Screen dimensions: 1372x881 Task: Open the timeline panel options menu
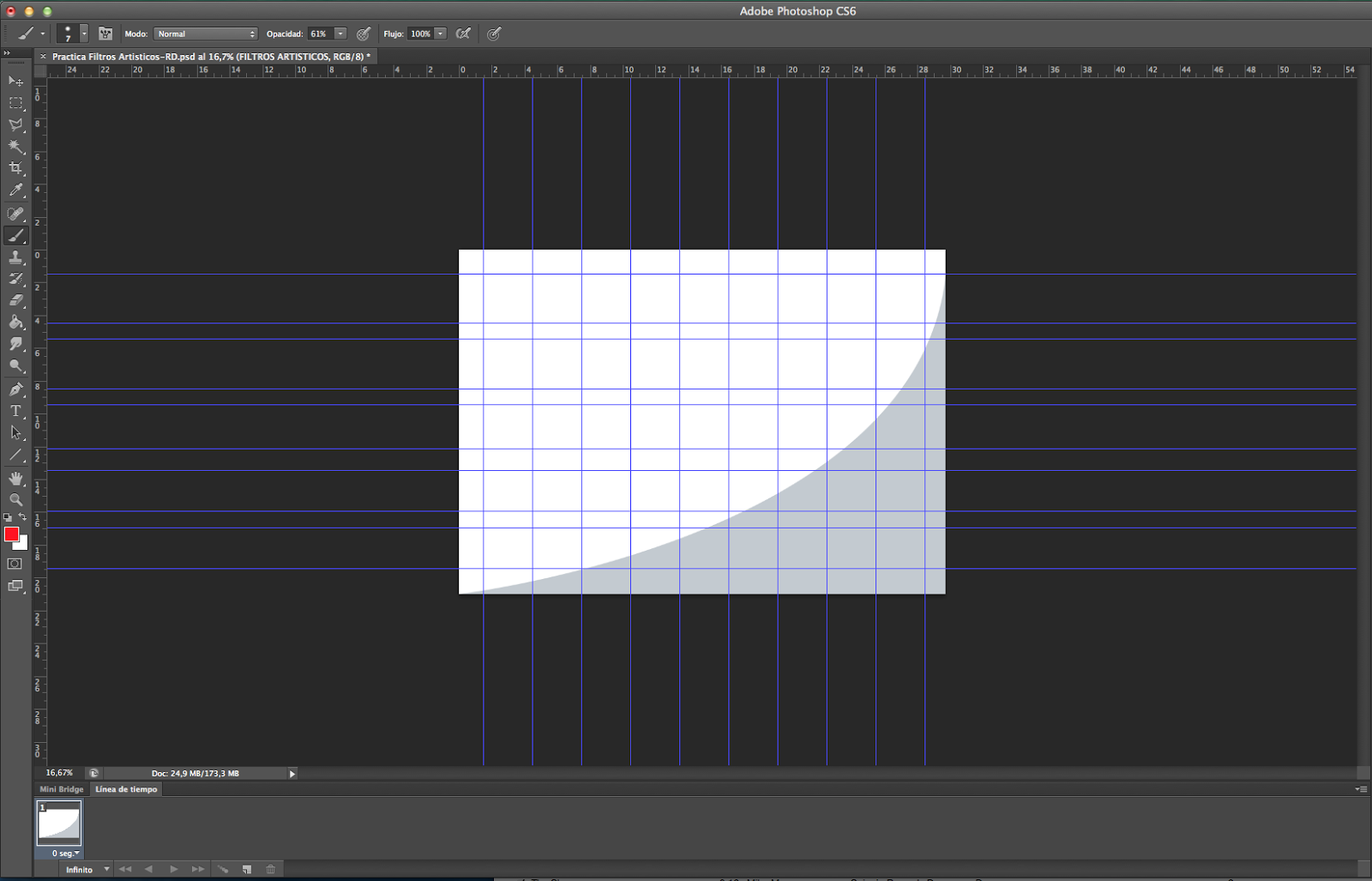1361,789
